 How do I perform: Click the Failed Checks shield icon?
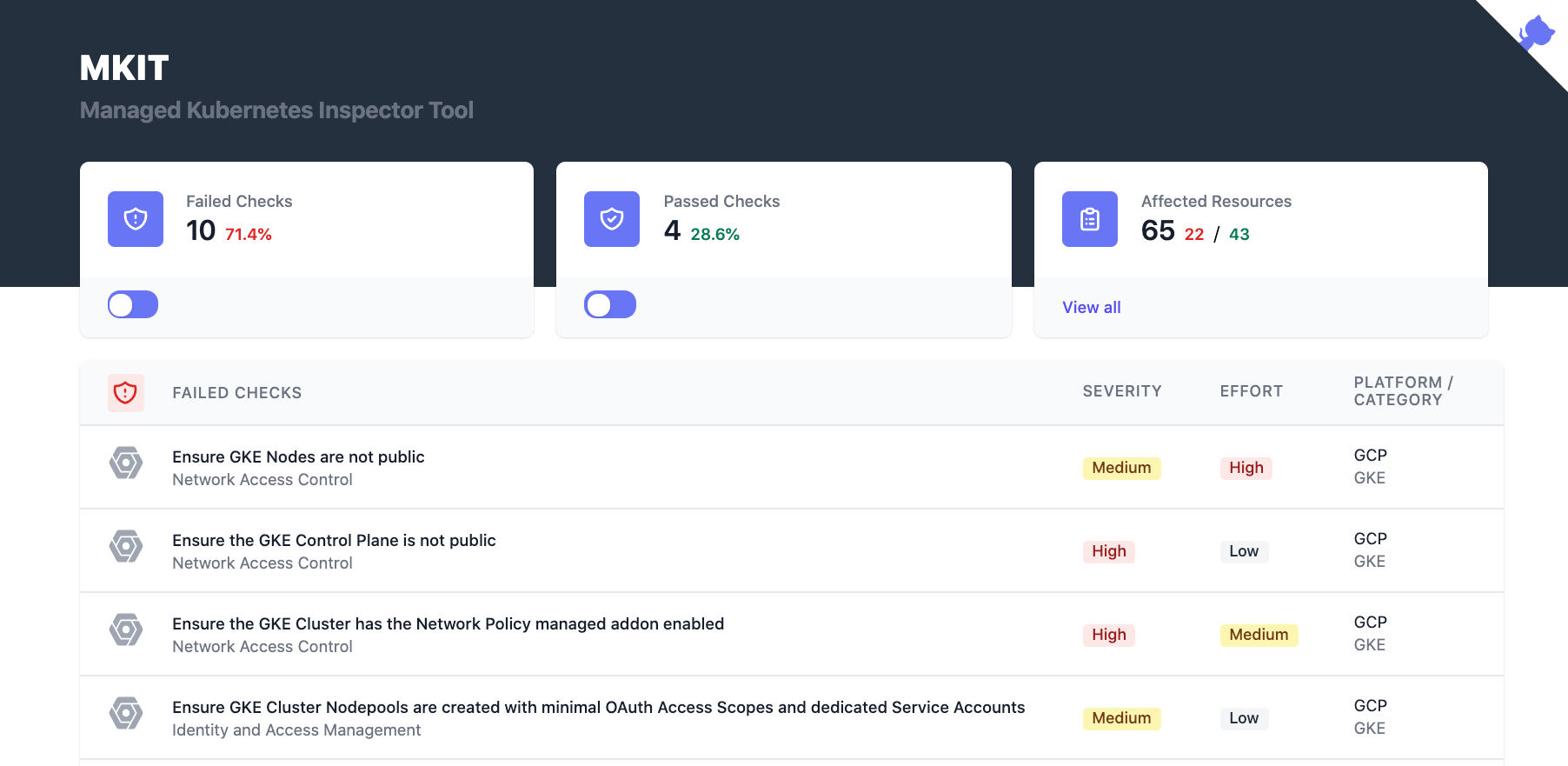[136, 219]
